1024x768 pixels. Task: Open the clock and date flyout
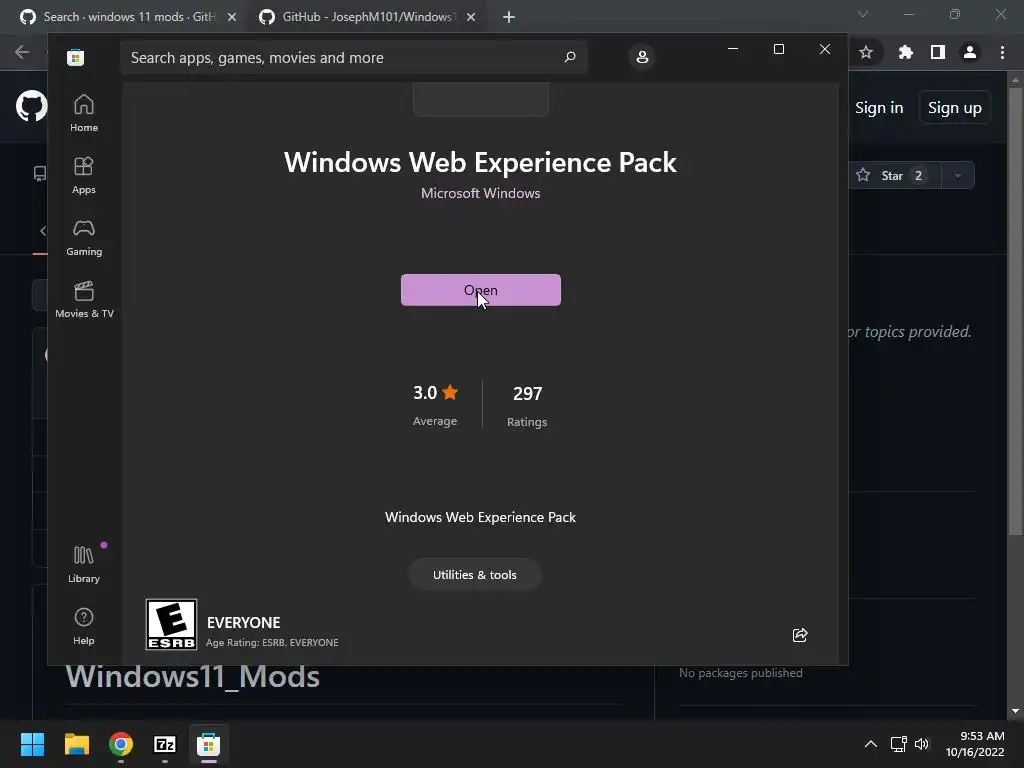coord(975,744)
